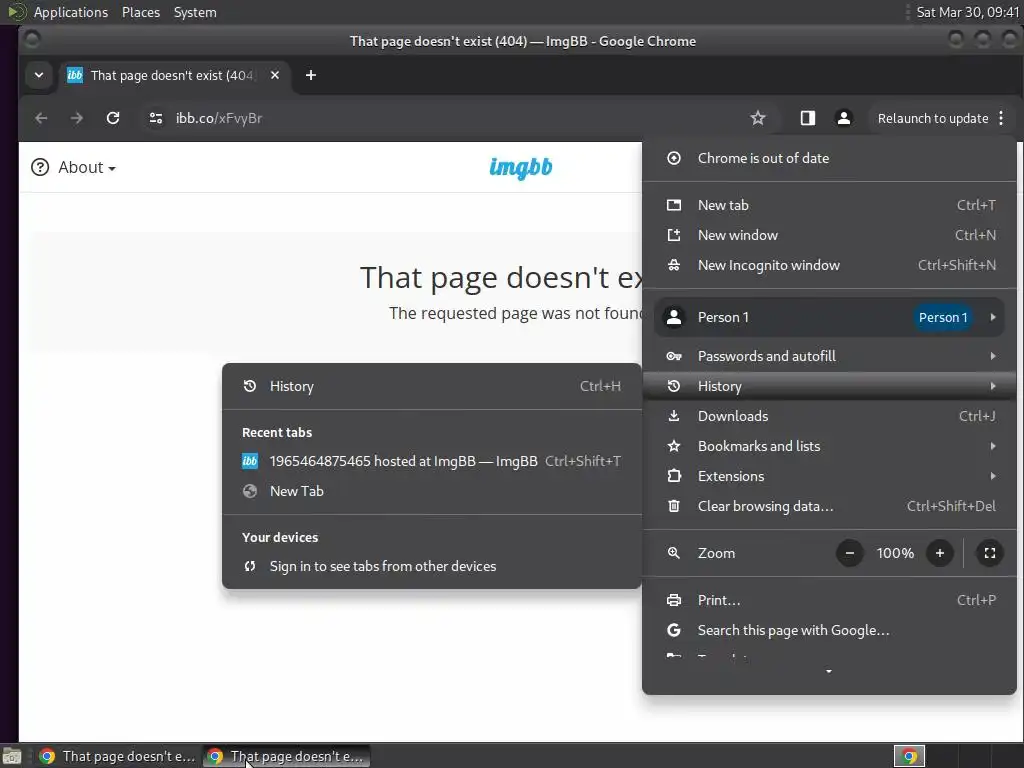1024x768 pixels.
Task: Decrease zoom with the minus button
Action: point(850,553)
